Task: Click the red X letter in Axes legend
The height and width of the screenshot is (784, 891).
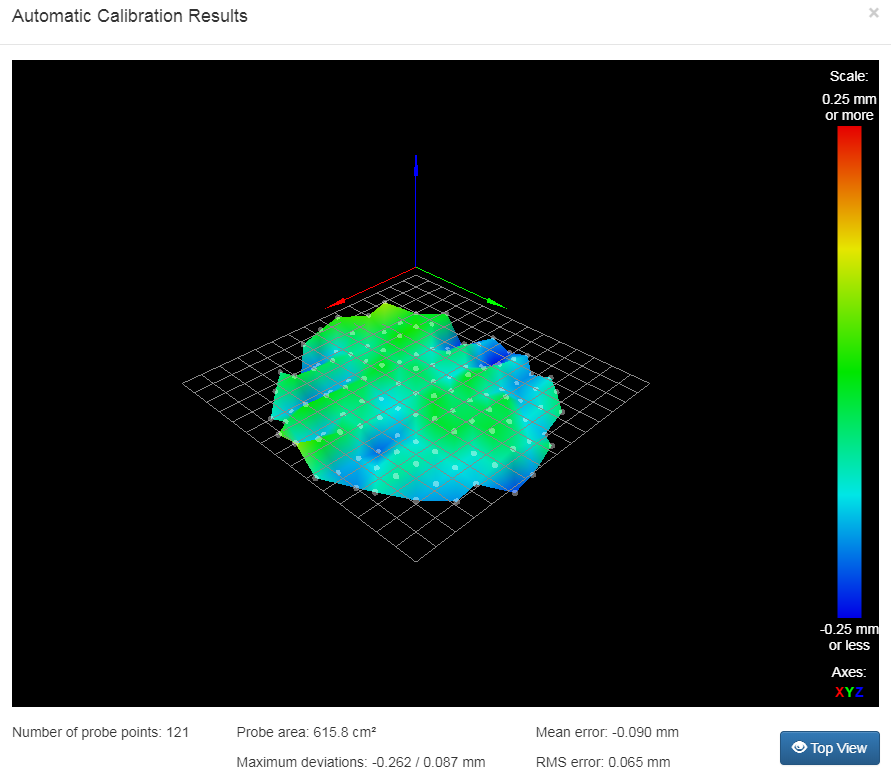Action: 839,692
